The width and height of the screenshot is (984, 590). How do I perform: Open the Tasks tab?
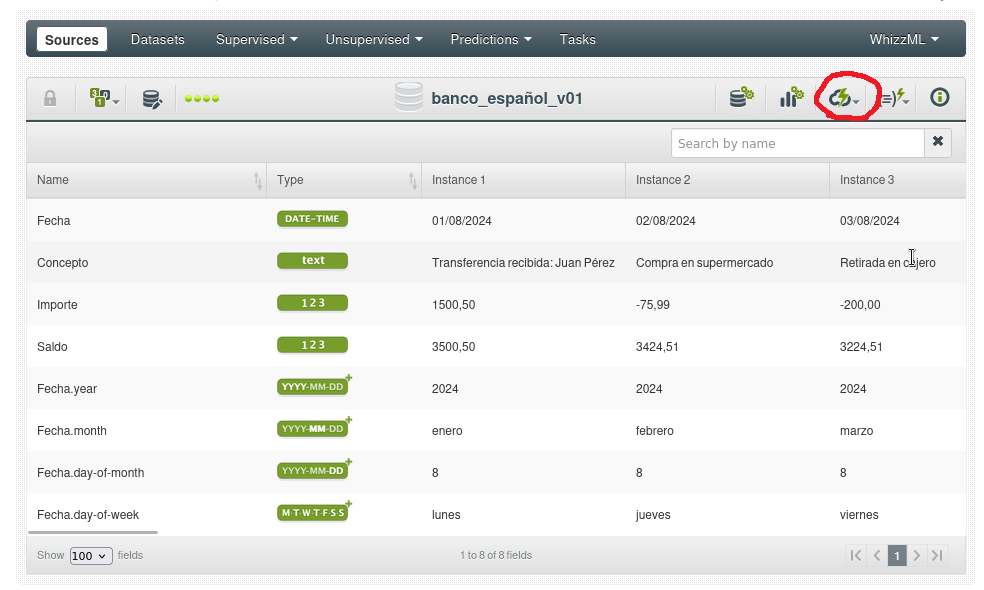point(577,39)
